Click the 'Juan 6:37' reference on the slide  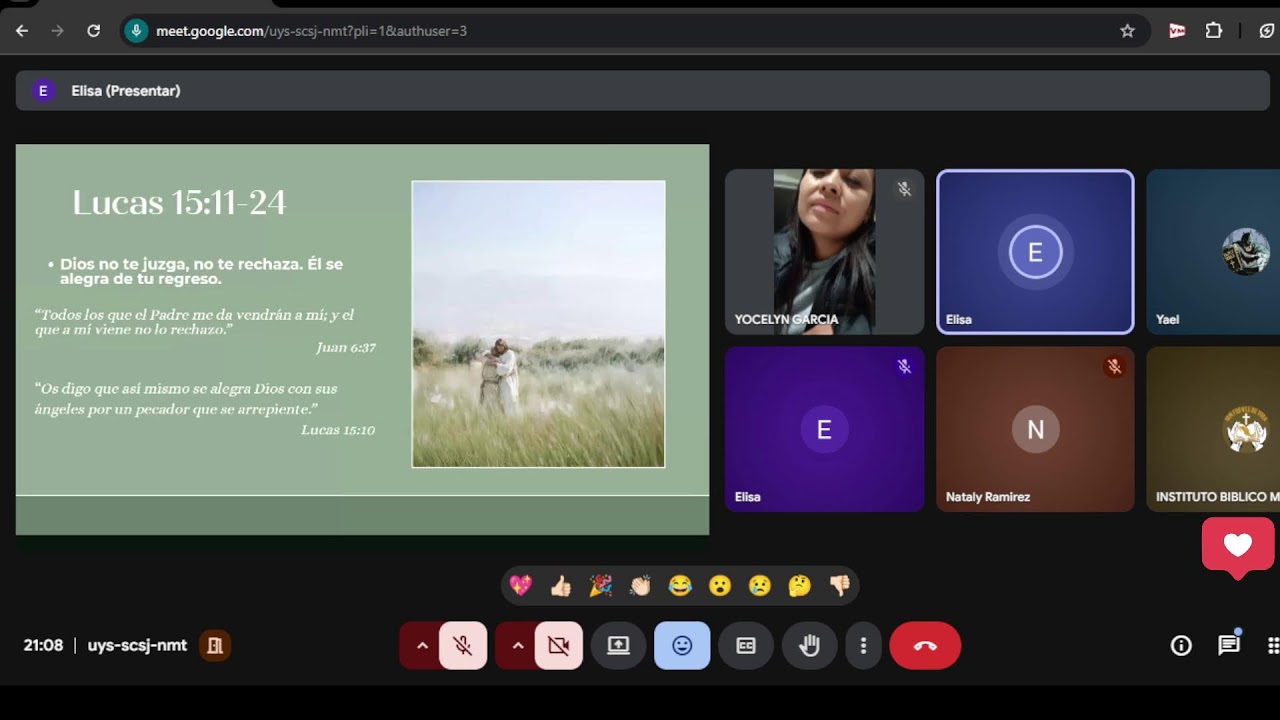coord(346,348)
